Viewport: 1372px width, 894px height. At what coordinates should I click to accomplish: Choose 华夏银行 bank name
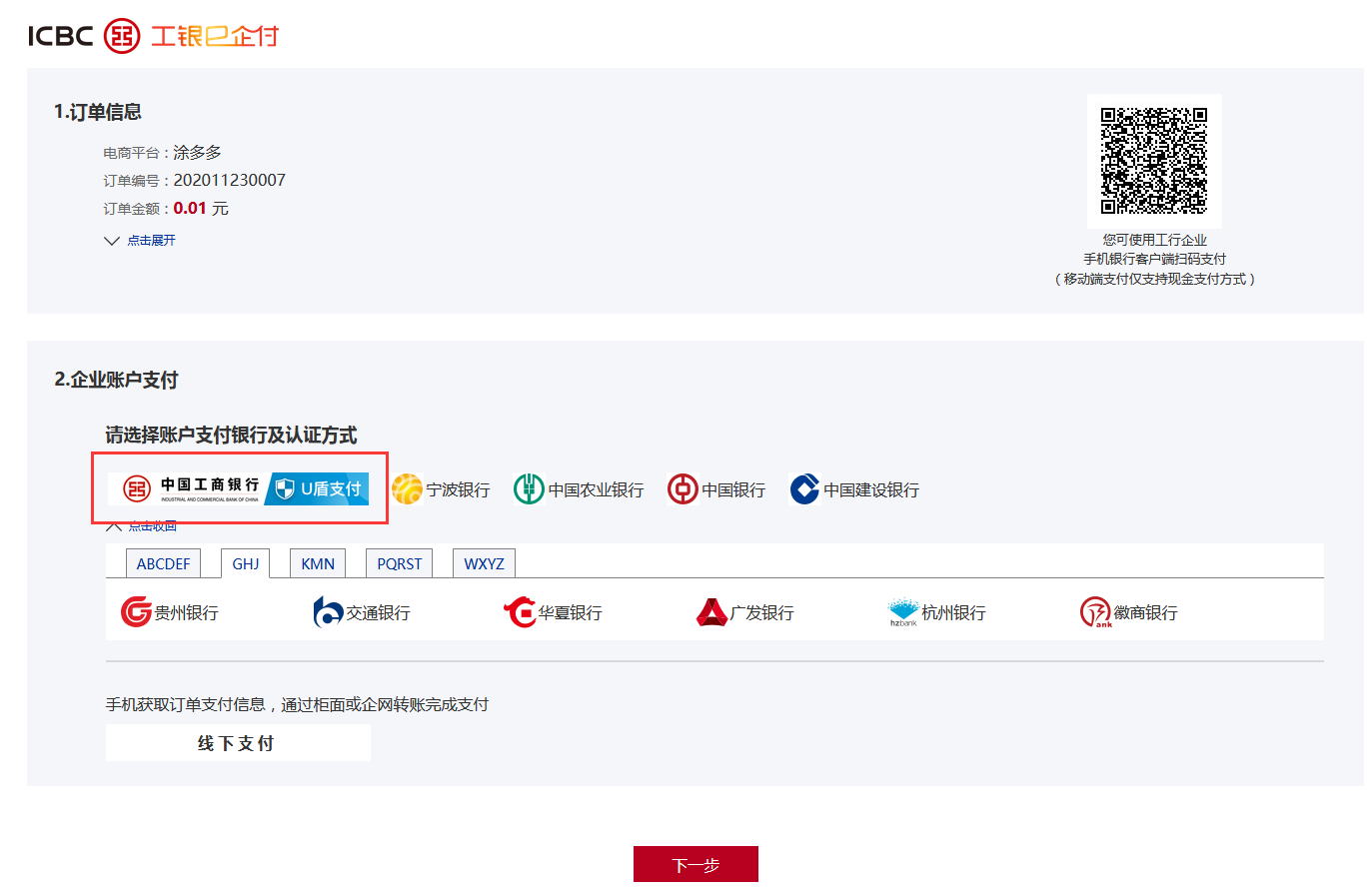point(571,612)
